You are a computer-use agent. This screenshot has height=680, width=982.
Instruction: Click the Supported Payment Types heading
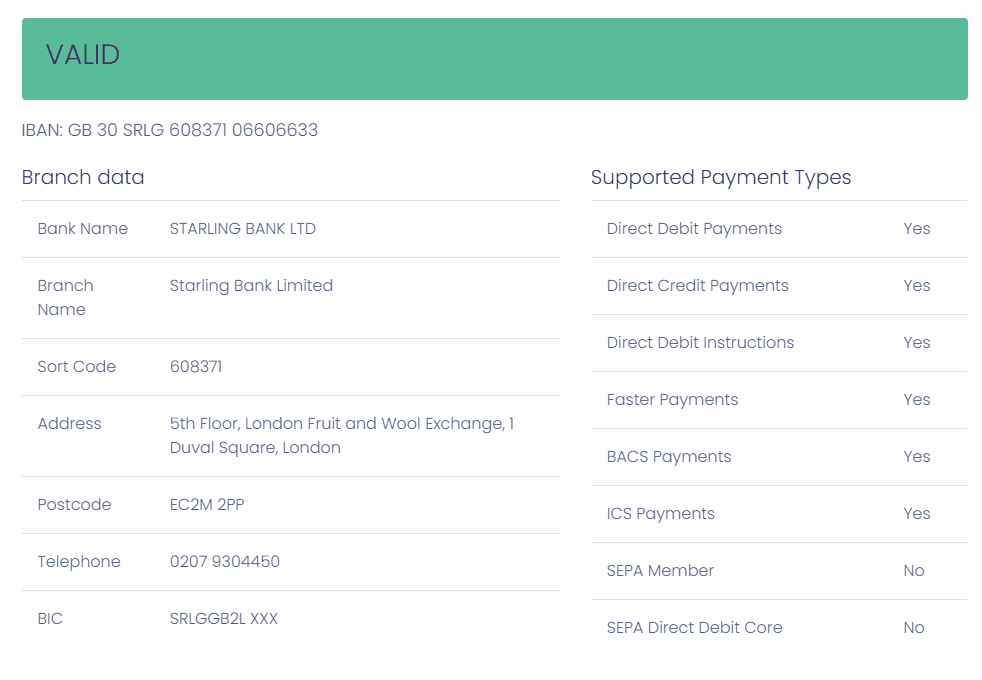[721, 177]
